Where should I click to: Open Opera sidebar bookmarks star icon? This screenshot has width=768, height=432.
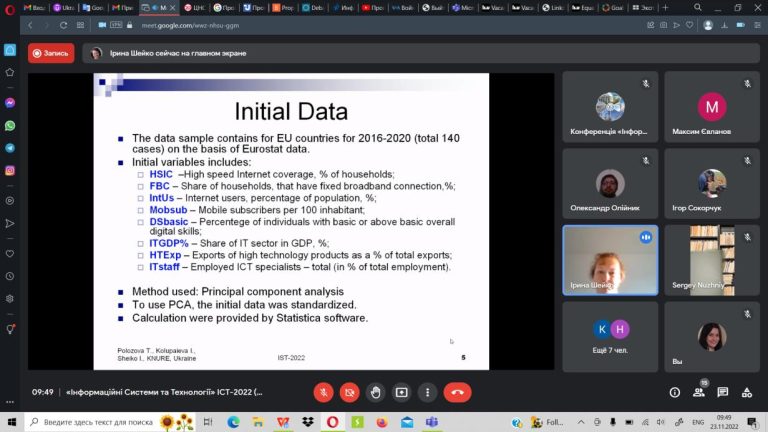click(x=10, y=72)
